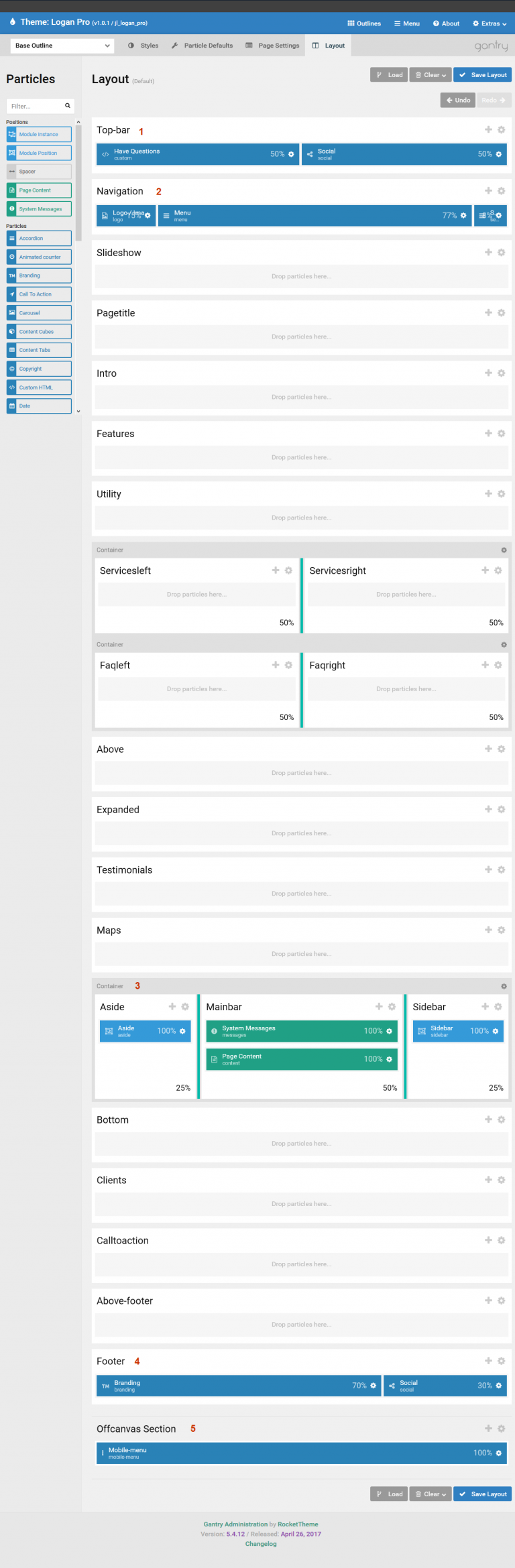Open container gear above Servicesleft
515x1568 pixels.
tap(504, 550)
